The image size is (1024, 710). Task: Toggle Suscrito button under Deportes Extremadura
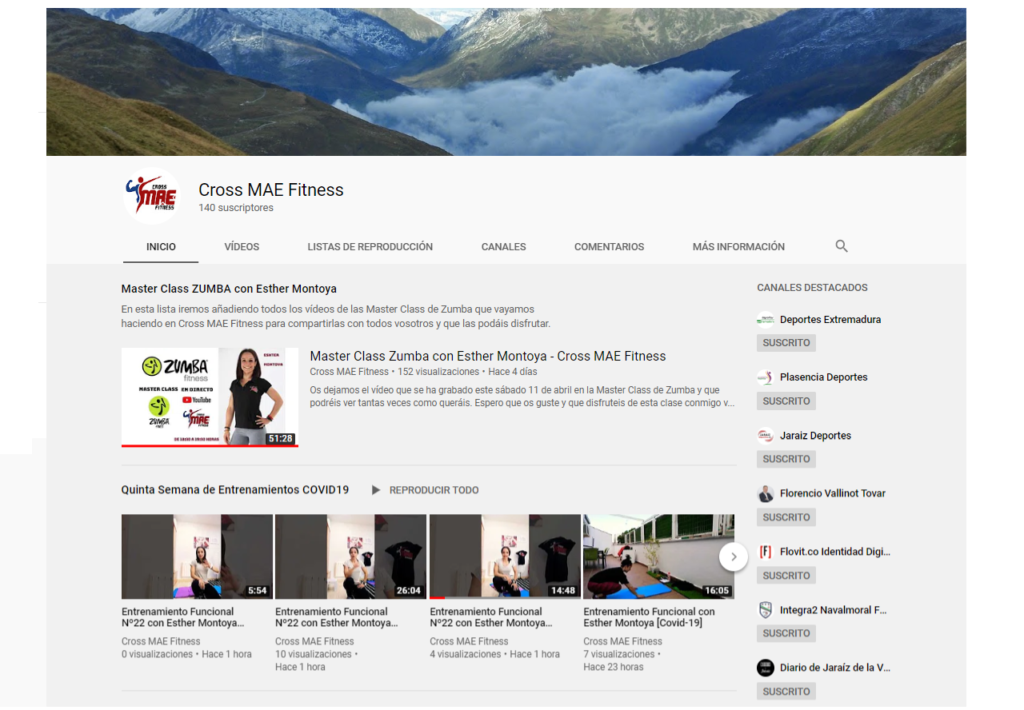tap(786, 343)
